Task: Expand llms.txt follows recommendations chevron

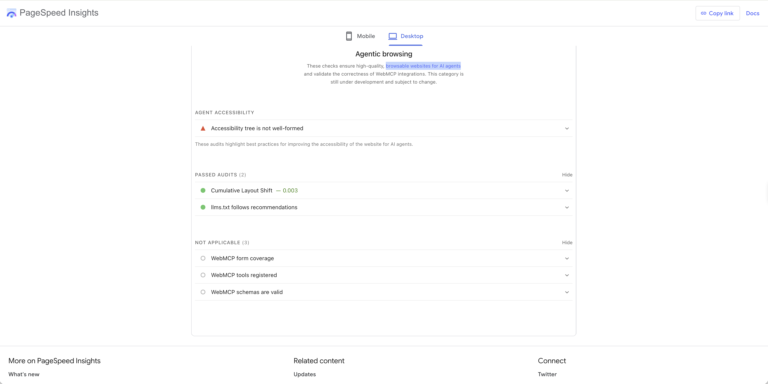Action: [x=567, y=207]
